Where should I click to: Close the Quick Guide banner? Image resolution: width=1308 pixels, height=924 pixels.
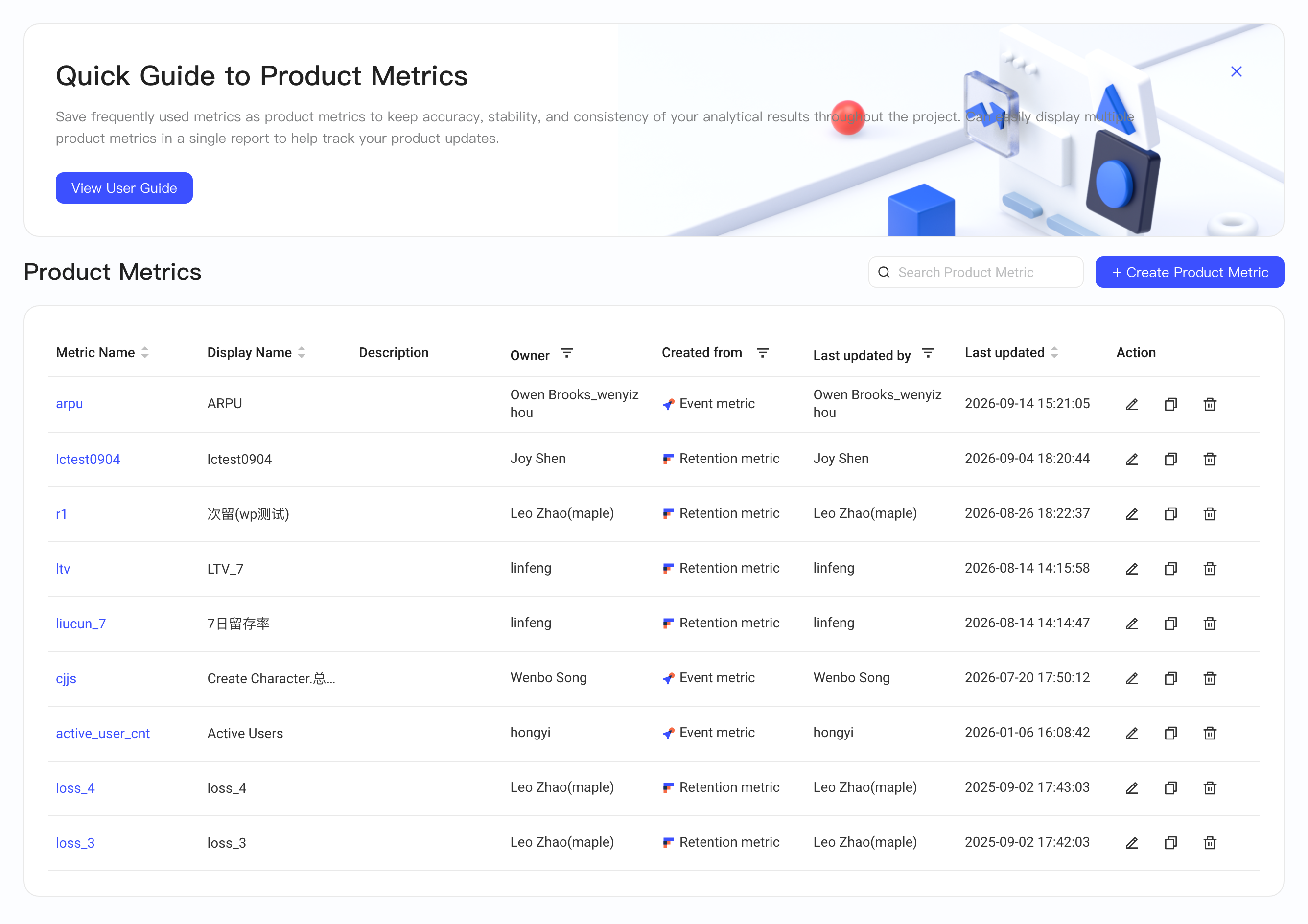[1236, 71]
